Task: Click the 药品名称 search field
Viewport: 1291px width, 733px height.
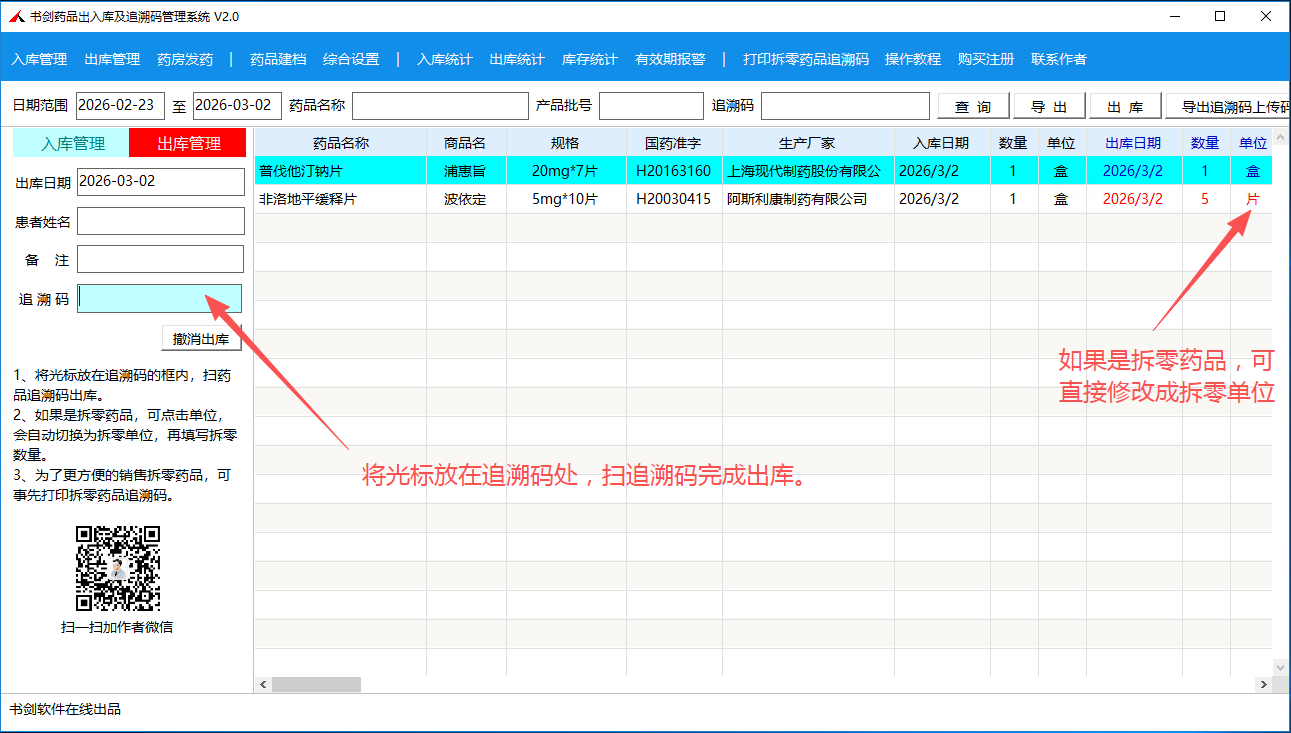Action: coord(440,106)
